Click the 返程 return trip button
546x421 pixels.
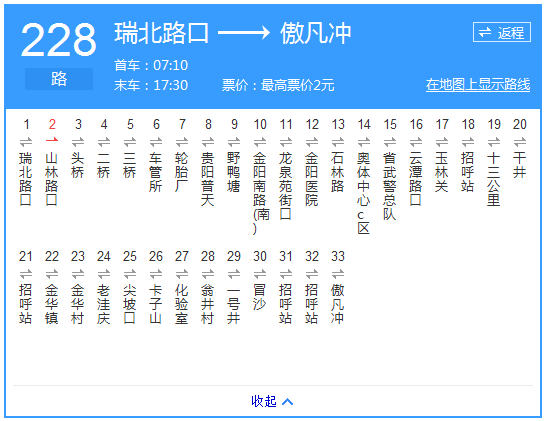[502, 32]
